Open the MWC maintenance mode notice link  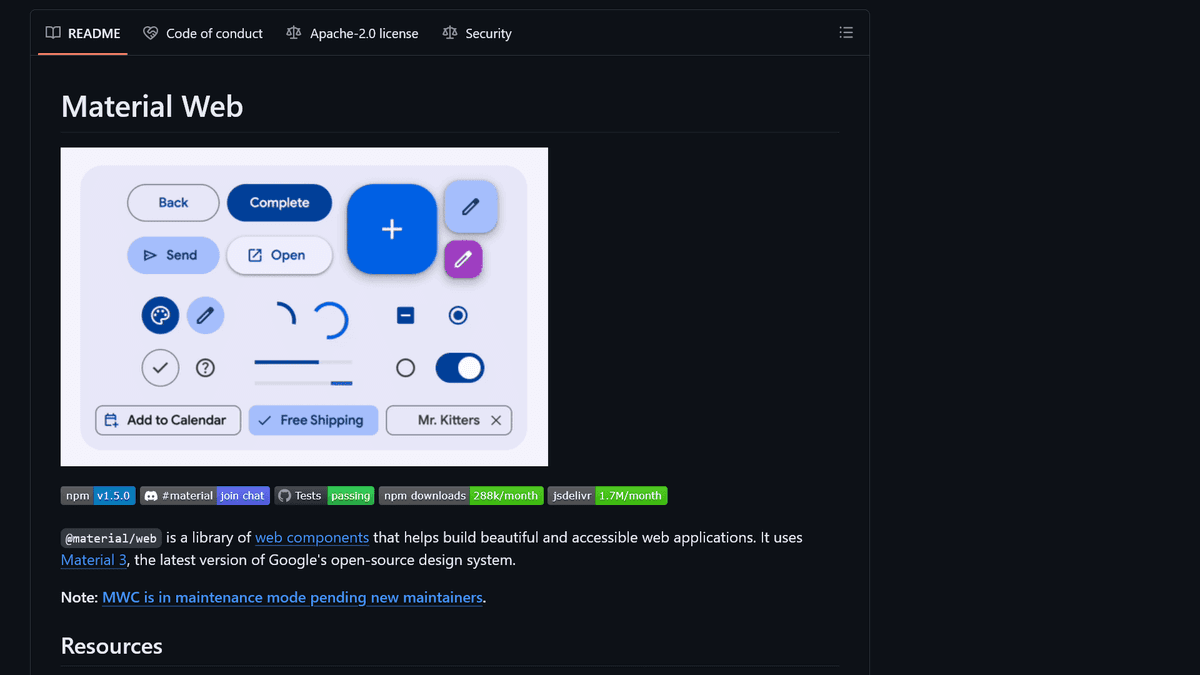click(x=293, y=598)
